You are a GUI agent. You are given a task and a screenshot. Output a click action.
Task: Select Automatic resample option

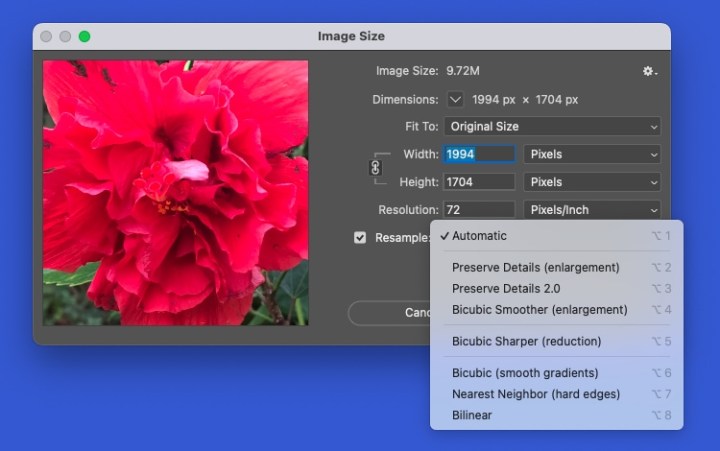pos(479,236)
